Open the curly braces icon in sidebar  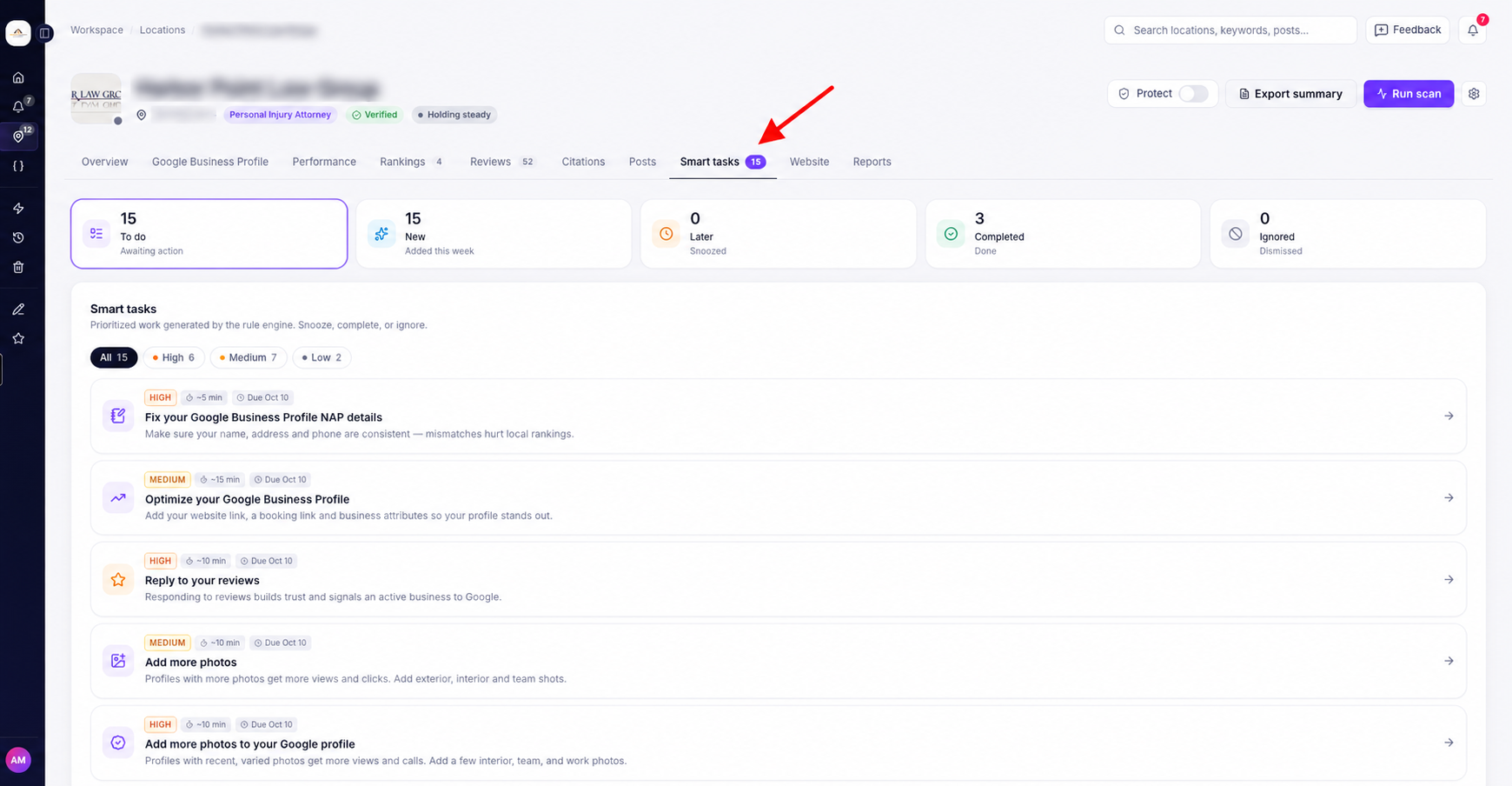[x=18, y=165]
